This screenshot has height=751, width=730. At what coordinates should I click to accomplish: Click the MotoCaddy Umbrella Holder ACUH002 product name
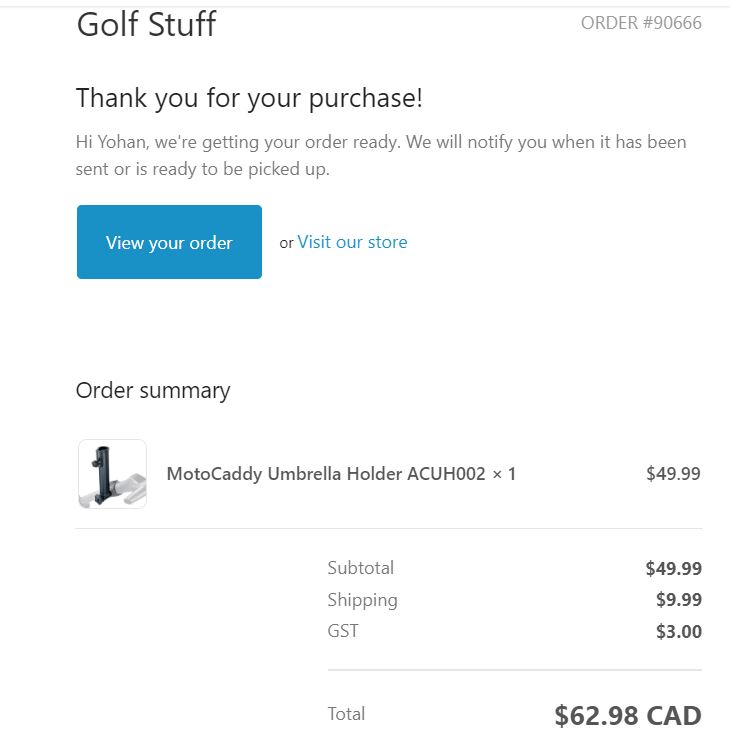coord(326,474)
